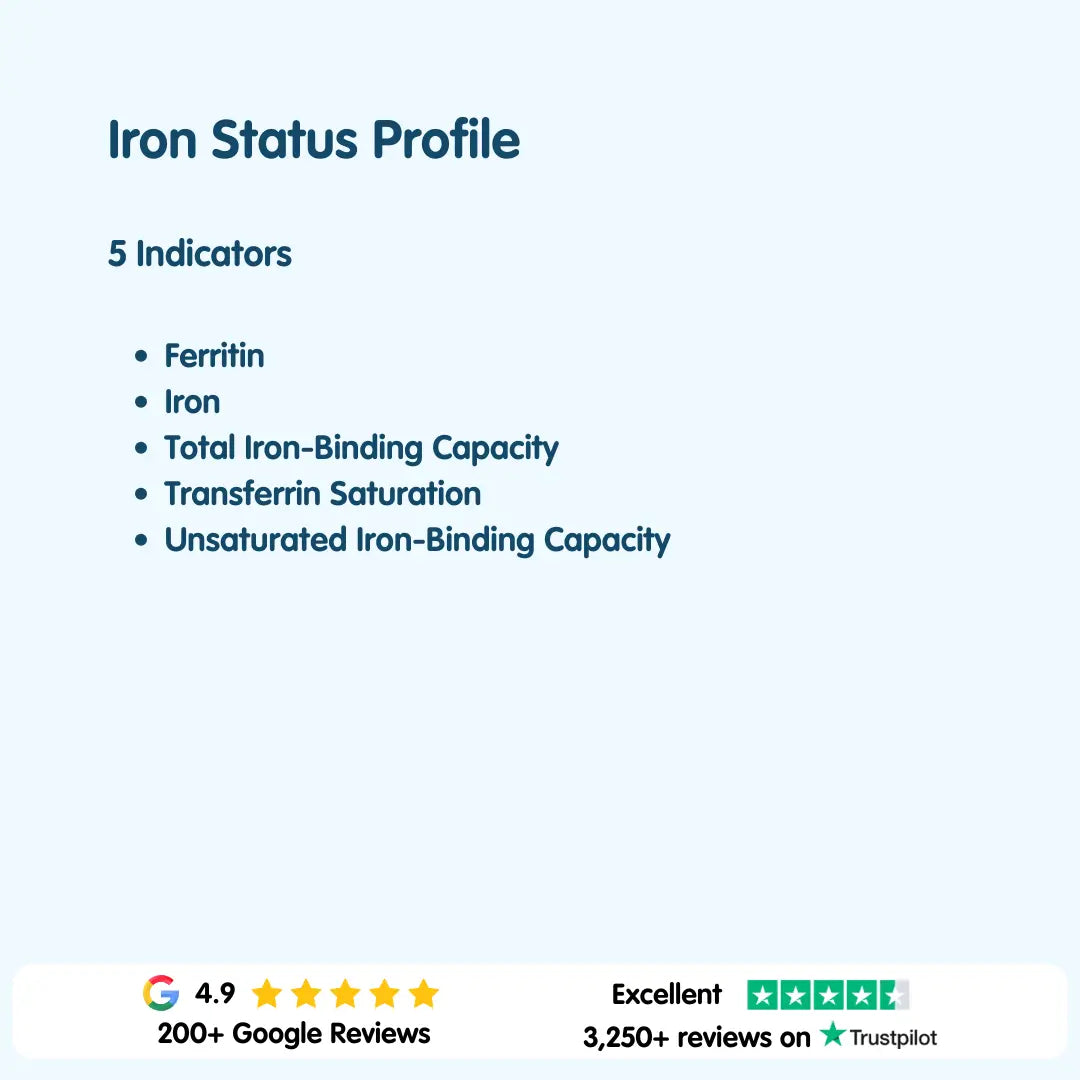Click the fifth yellow Google rating star
Viewport: 1080px width, 1080px height.
click(424, 994)
